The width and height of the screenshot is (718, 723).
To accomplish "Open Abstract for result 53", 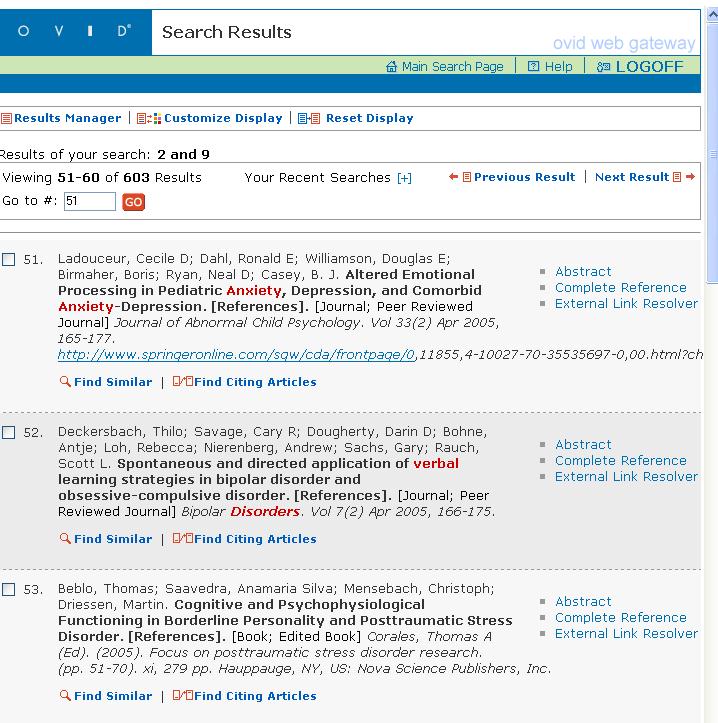I will click(x=583, y=601).
